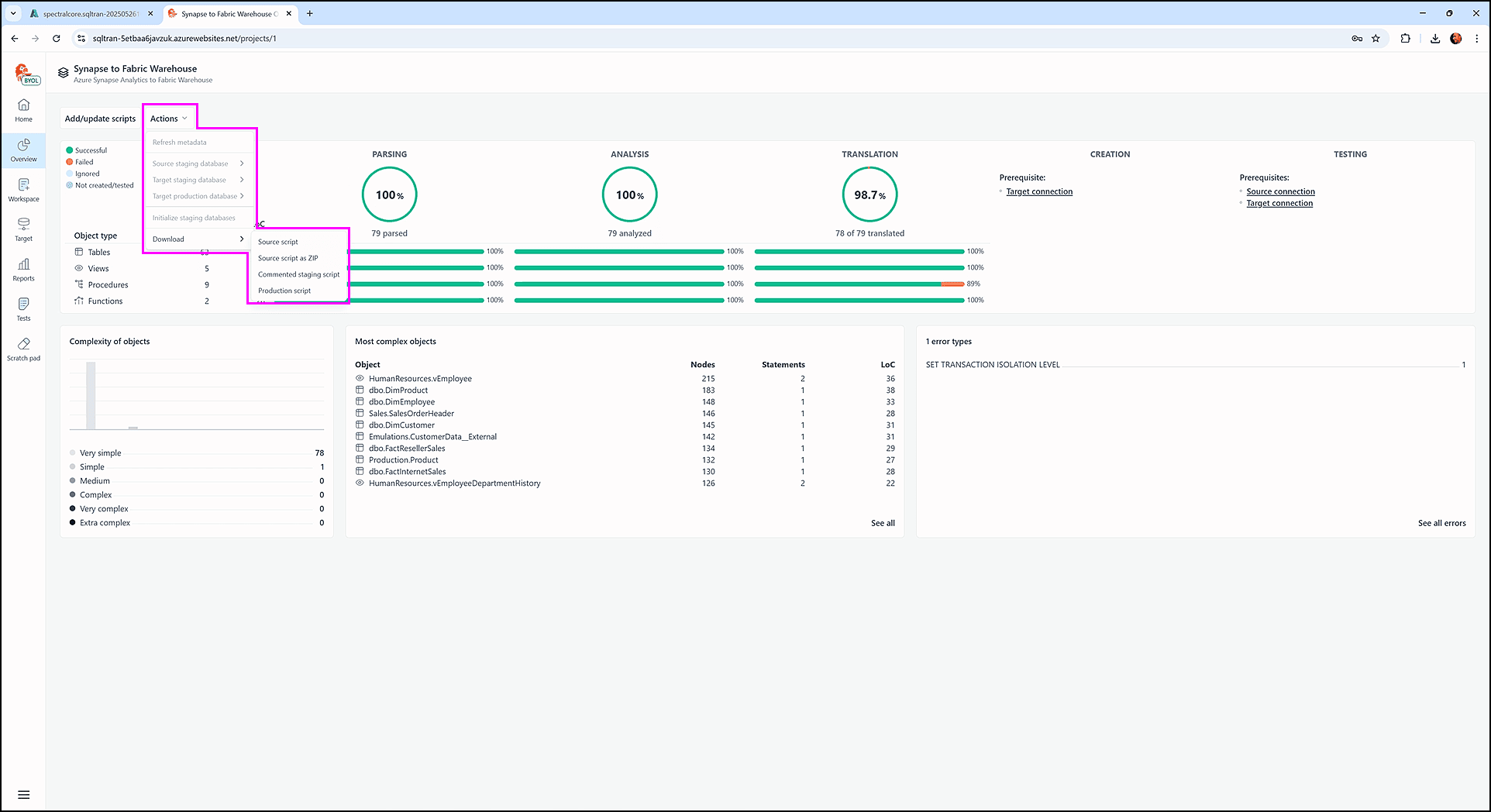The image size is (1491, 812).
Task: Open the Tests sidebar page
Action: 23,309
